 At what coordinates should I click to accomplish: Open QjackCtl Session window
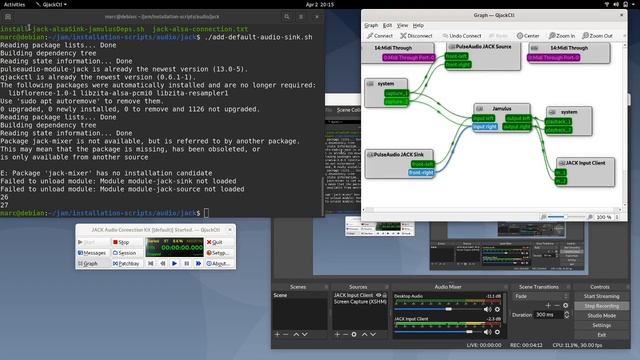(127, 253)
